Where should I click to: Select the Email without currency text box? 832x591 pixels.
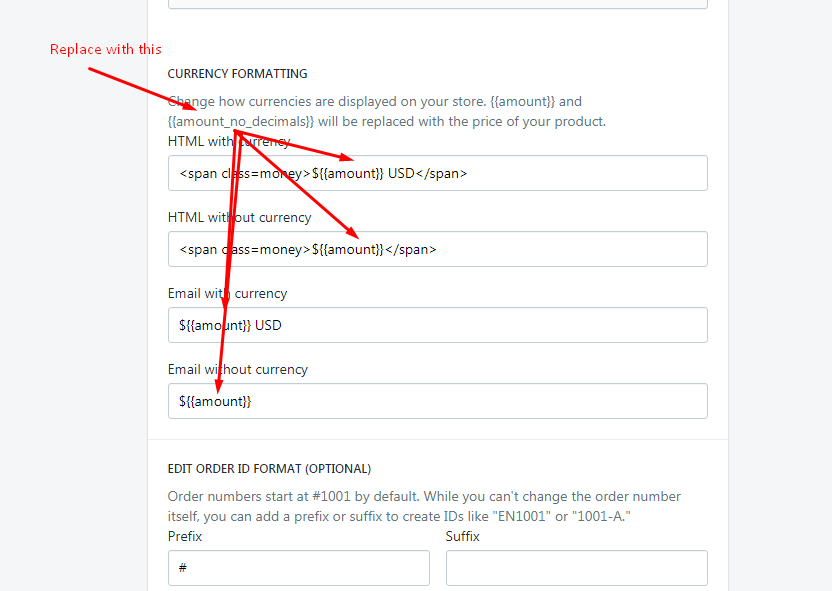click(437, 400)
